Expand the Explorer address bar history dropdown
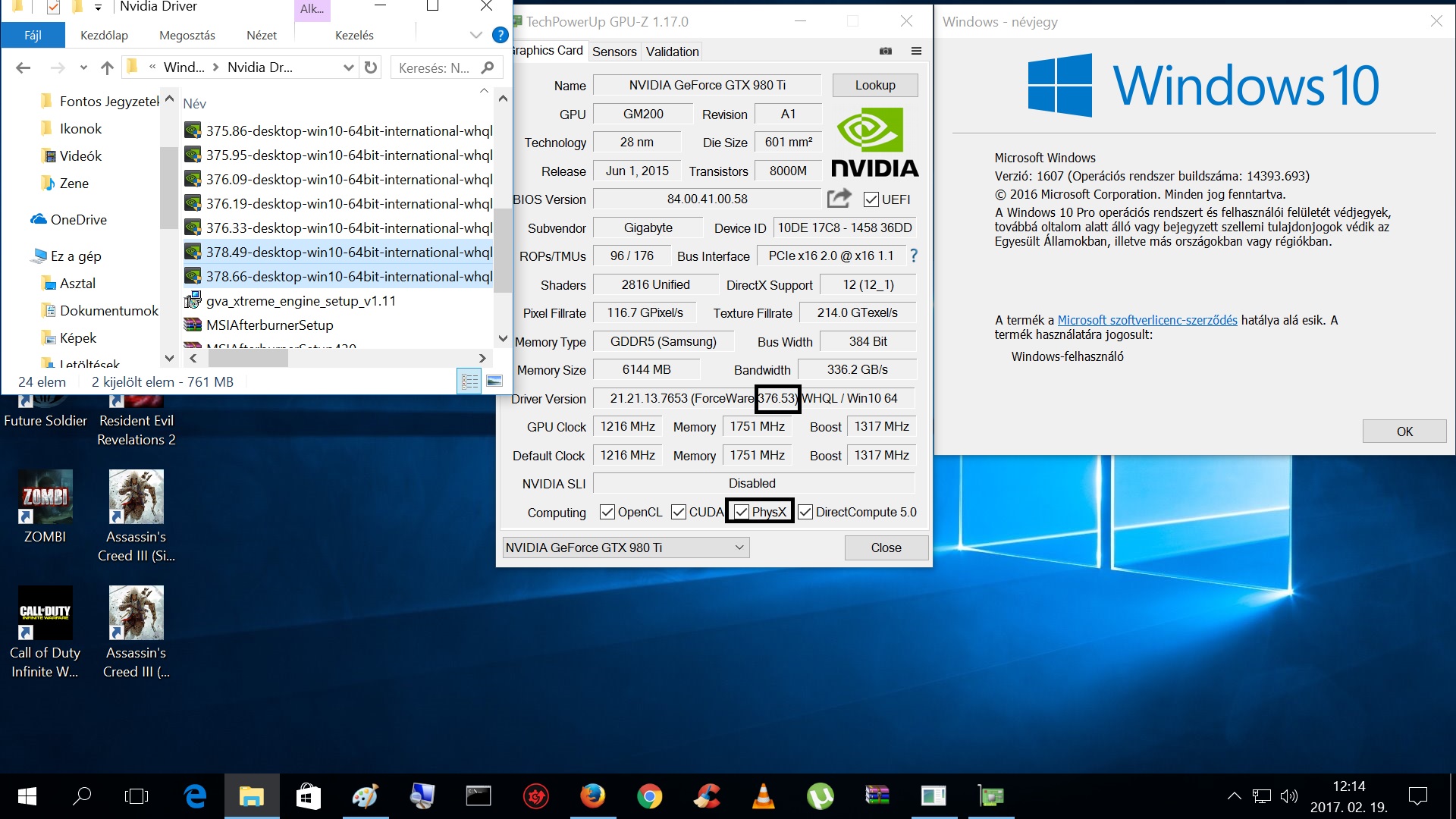The height and width of the screenshot is (819, 1456). (x=348, y=67)
